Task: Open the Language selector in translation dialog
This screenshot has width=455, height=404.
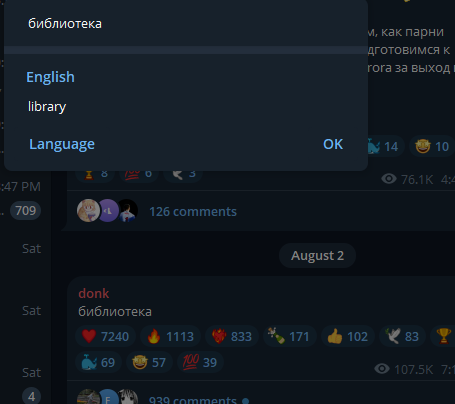Action: [x=62, y=144]
